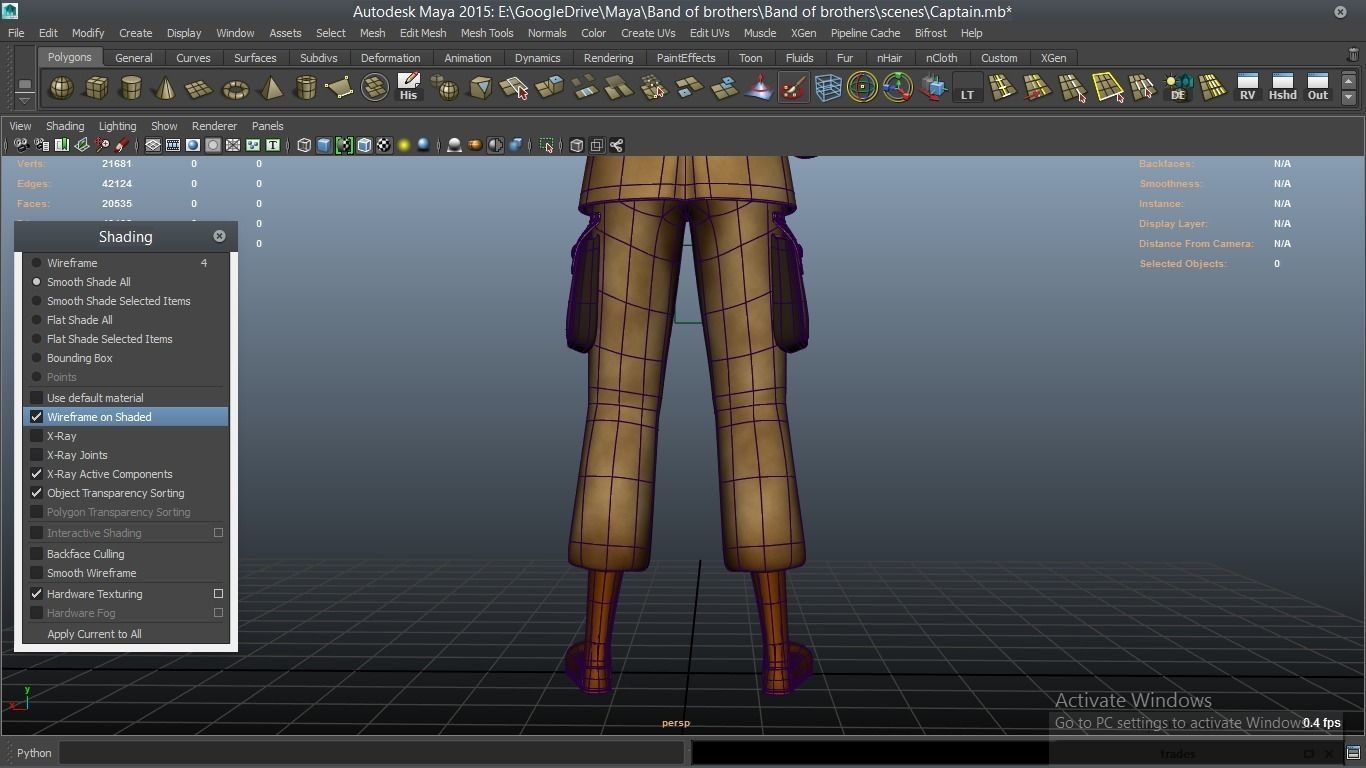Open the Edit Mesh menu

[423, 33]
